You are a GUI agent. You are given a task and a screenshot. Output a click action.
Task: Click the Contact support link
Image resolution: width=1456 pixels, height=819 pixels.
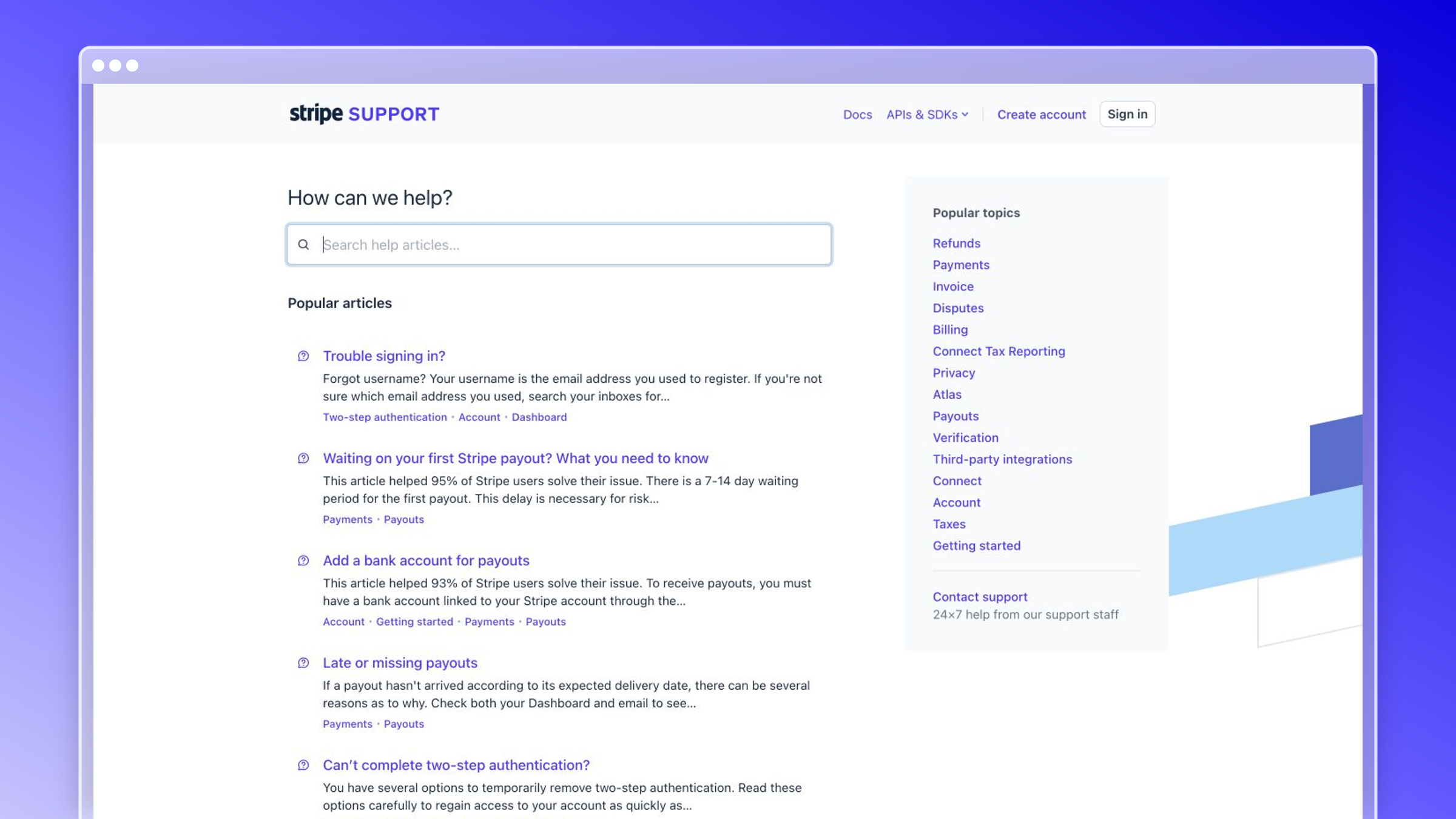click(980, 597)
